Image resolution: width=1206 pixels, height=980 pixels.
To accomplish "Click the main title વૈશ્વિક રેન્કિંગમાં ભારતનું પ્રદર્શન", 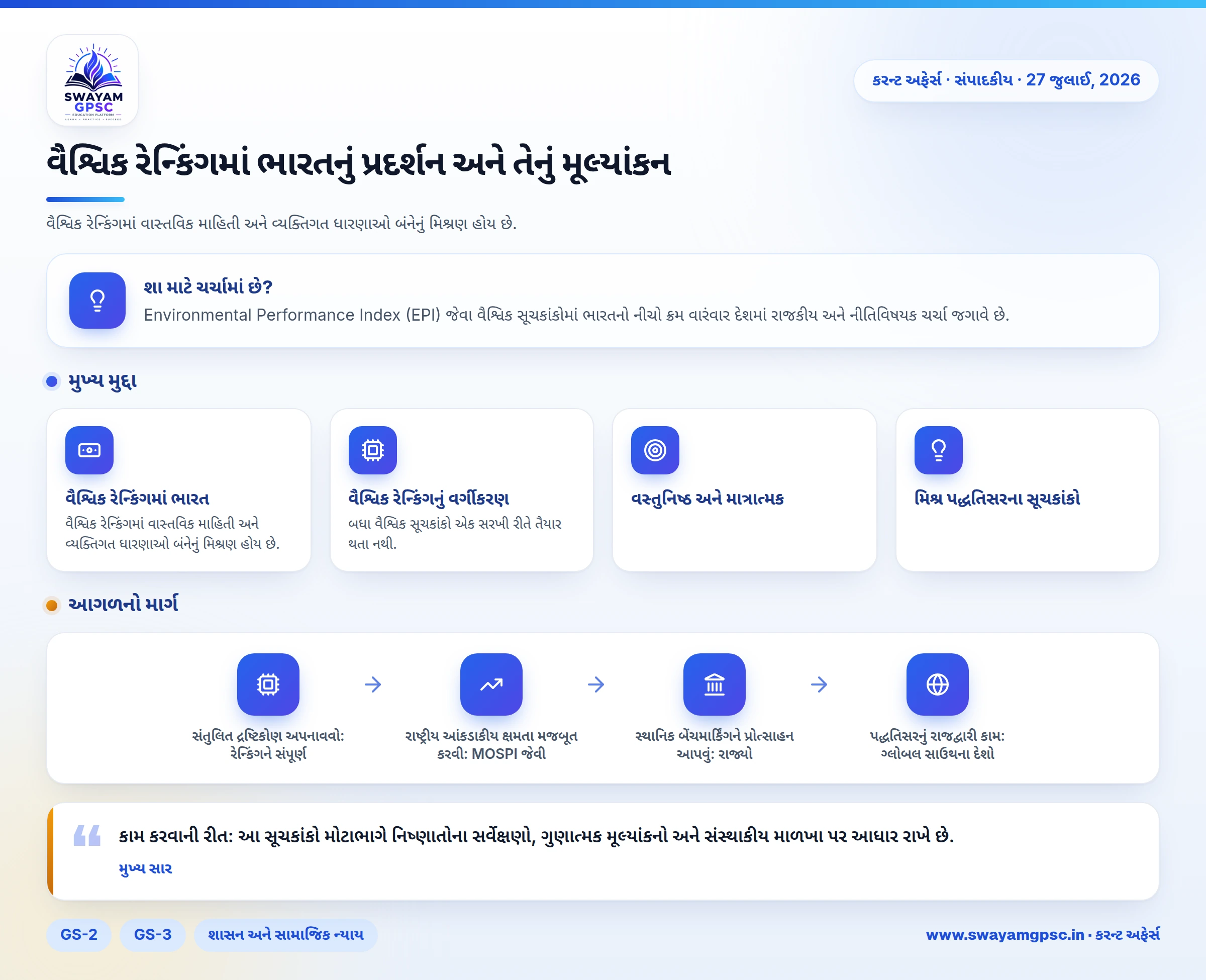I will coord(359,164).
